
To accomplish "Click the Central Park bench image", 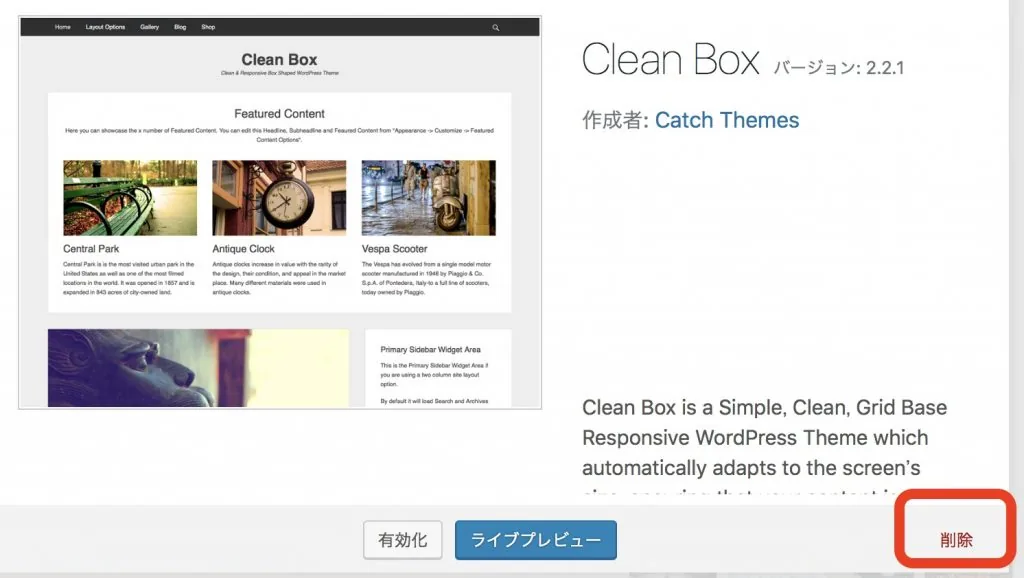I will coord(130,198).
